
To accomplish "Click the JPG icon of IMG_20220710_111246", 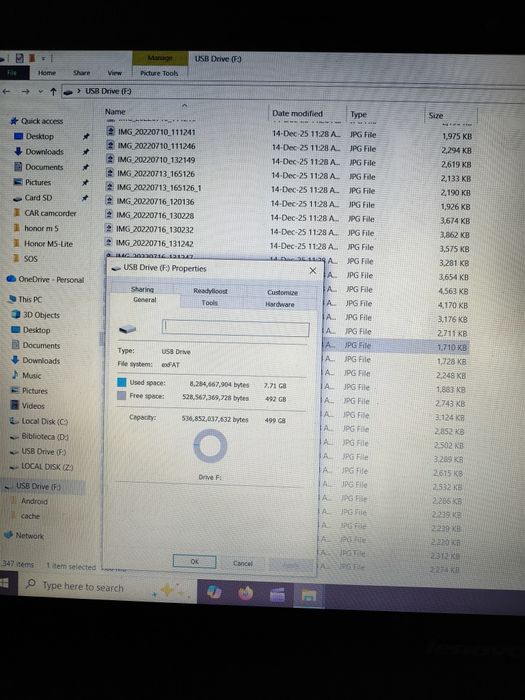I will tap(110, 146).
